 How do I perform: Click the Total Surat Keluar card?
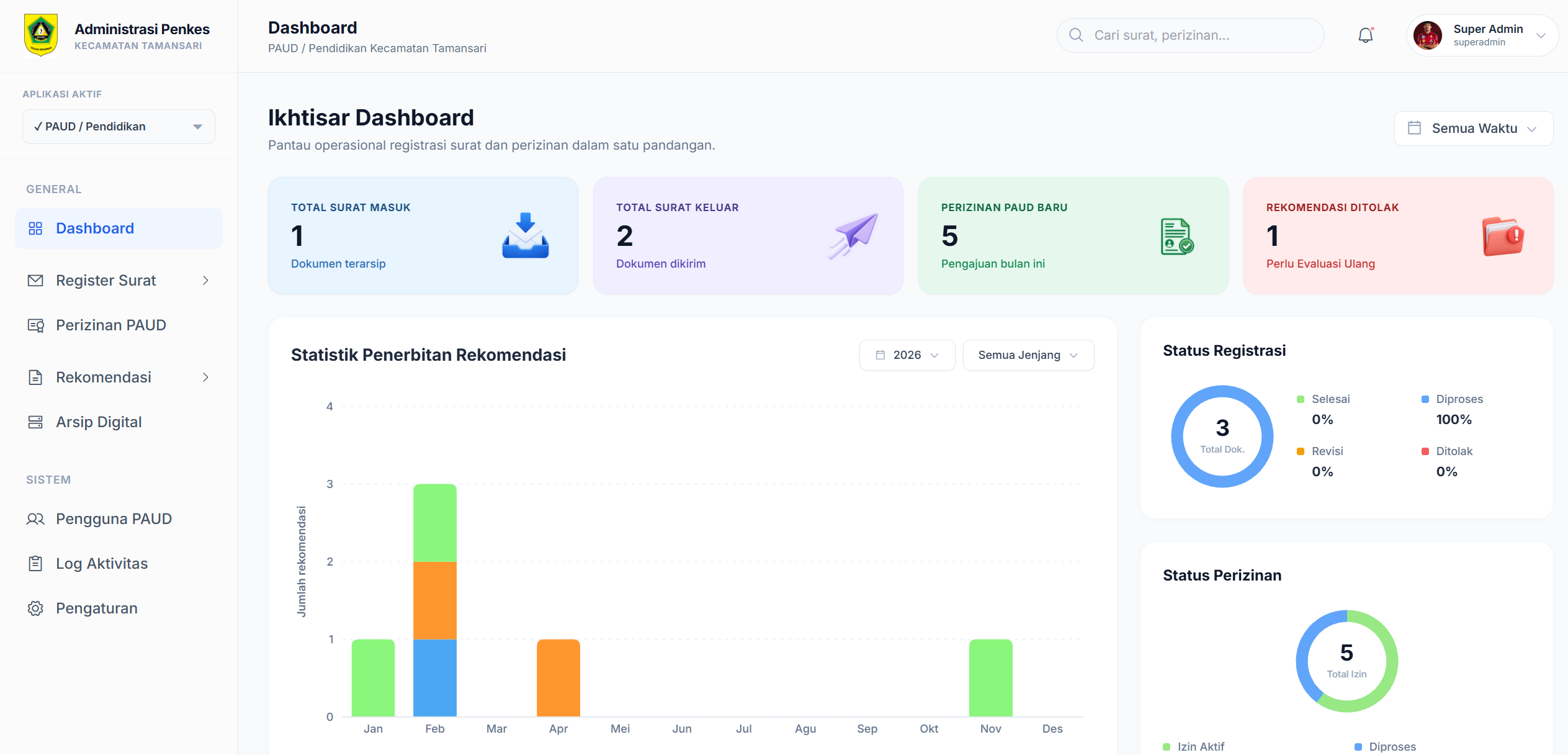[748, 236]
